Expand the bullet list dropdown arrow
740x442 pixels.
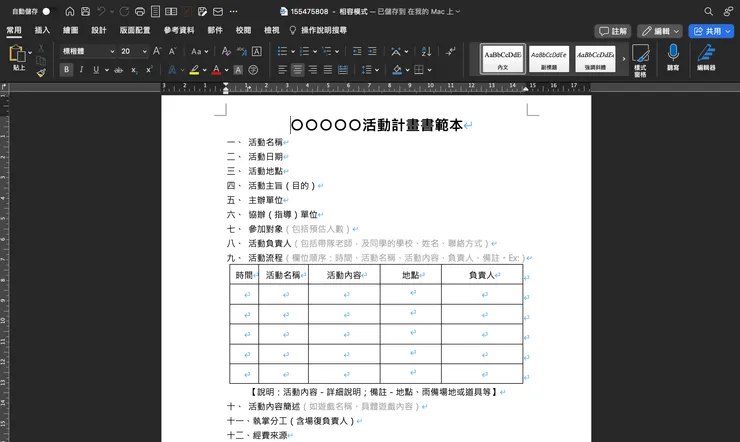293,51
